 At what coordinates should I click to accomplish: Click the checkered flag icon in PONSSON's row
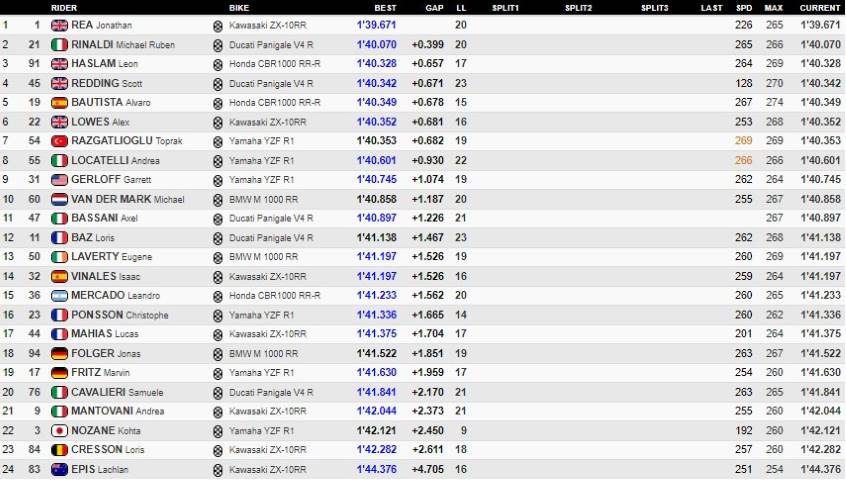(x=218, y=316)
